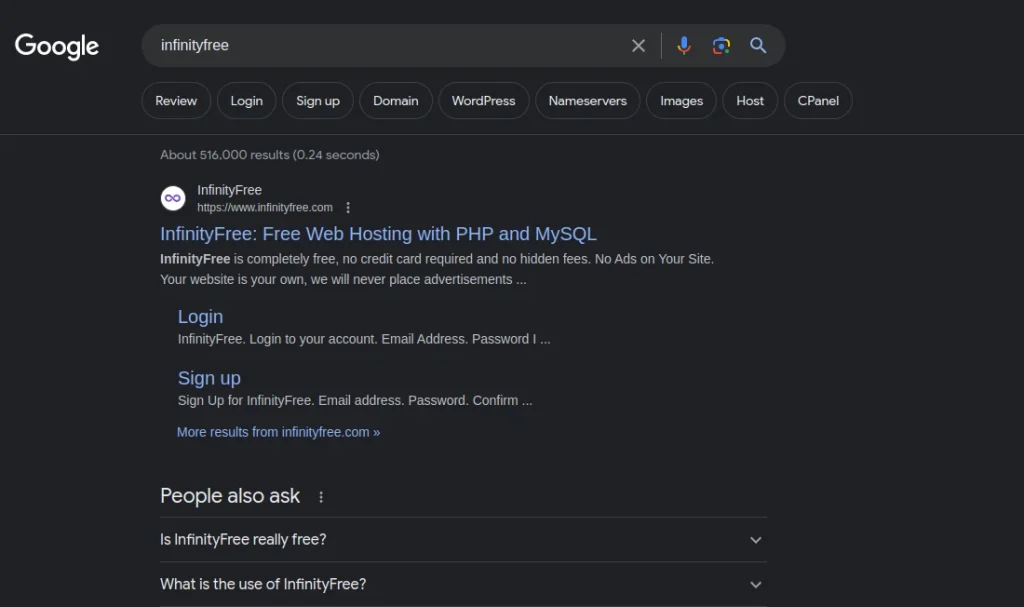The image size is (1024, 607).
Task: Switch to the Images search chip
Action: point(681,101)
